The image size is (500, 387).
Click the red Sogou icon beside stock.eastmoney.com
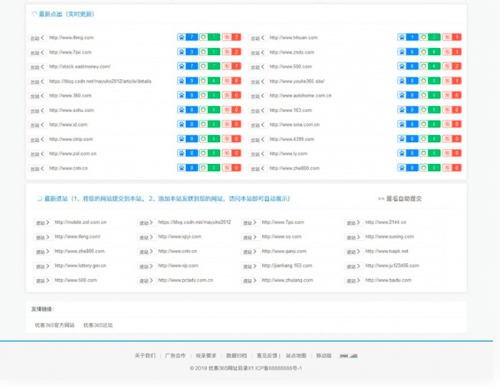coord(227,66)
